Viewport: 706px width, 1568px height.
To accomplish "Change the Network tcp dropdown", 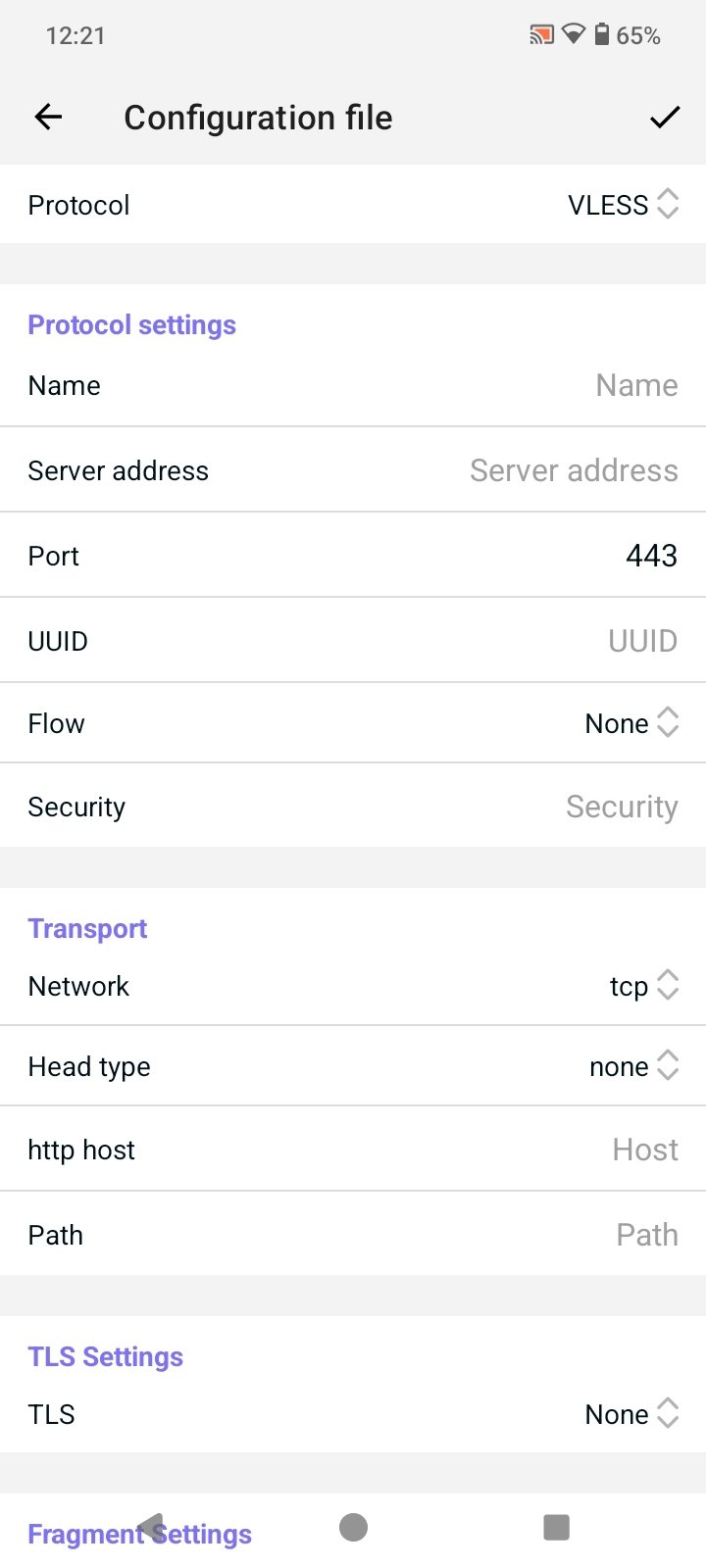I will pos(643,986).
